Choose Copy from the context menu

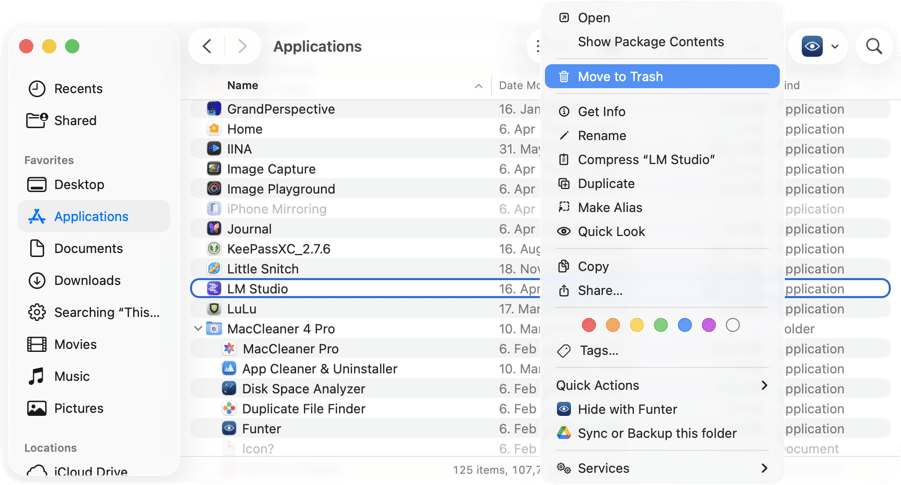click(662, 267)
